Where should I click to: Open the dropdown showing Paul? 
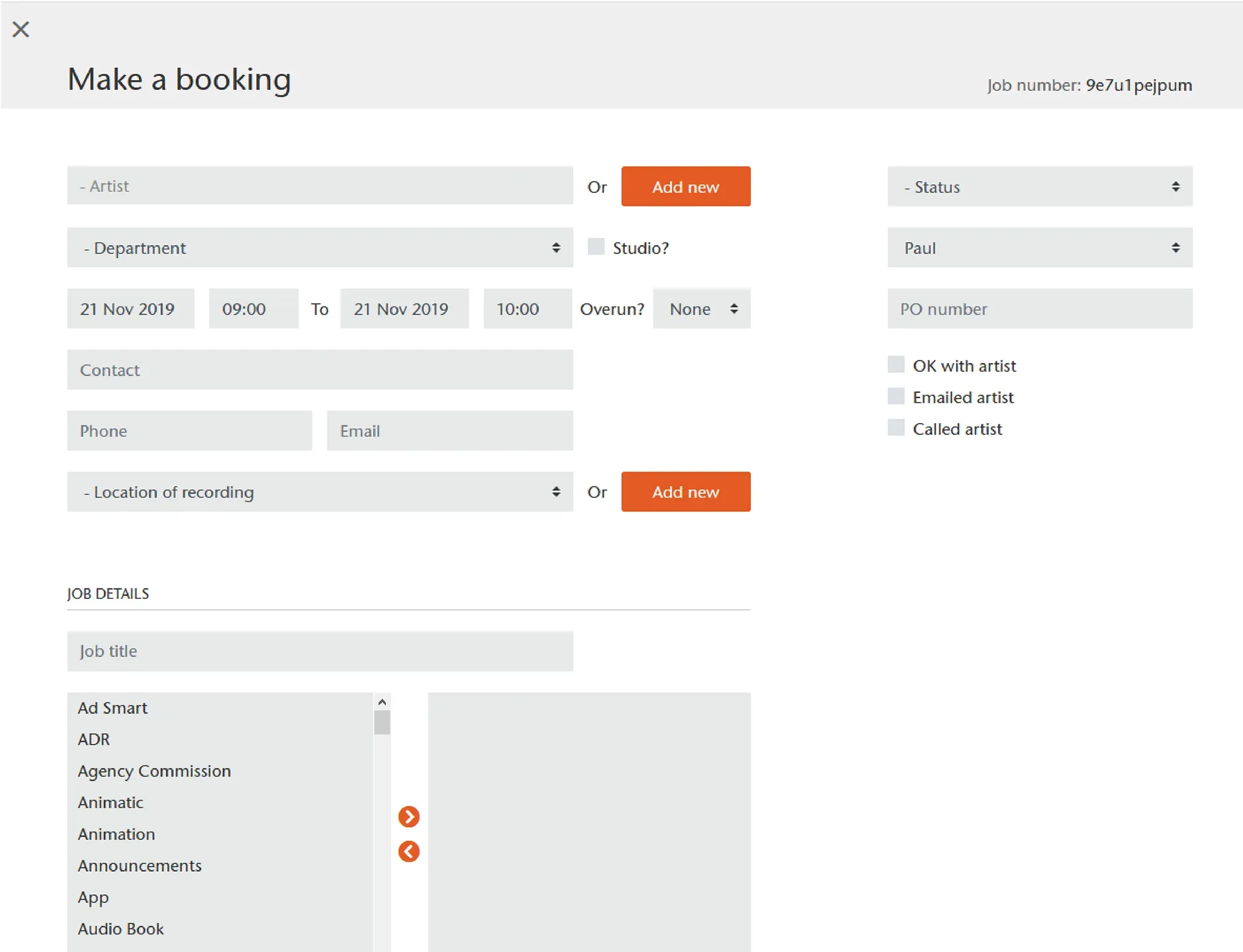pos(1040,247)
